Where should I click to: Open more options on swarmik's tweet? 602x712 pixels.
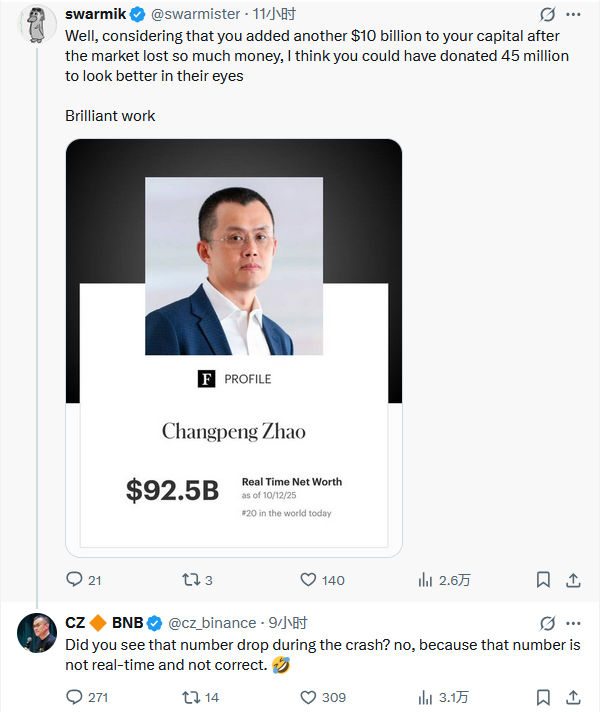[575, 15]
